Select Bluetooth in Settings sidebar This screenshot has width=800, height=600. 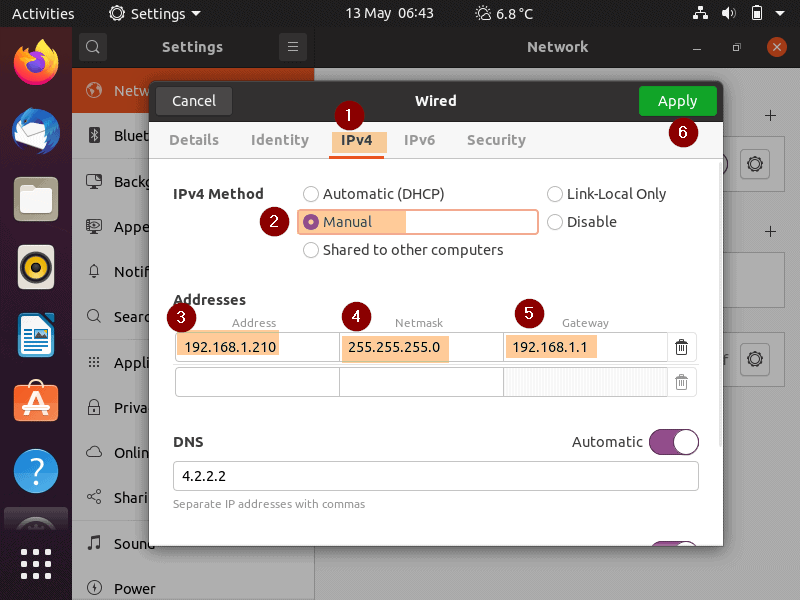[x=111, y=136]
